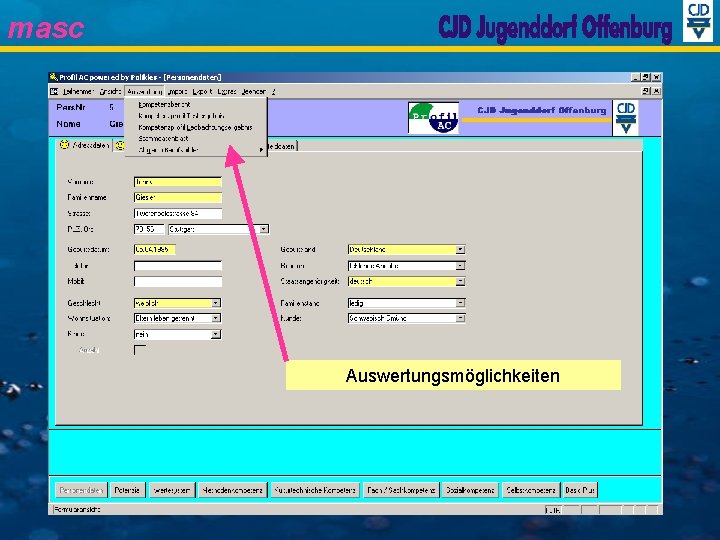Click the Basic Plus button

pyautogui.click(x=580, y=490)
